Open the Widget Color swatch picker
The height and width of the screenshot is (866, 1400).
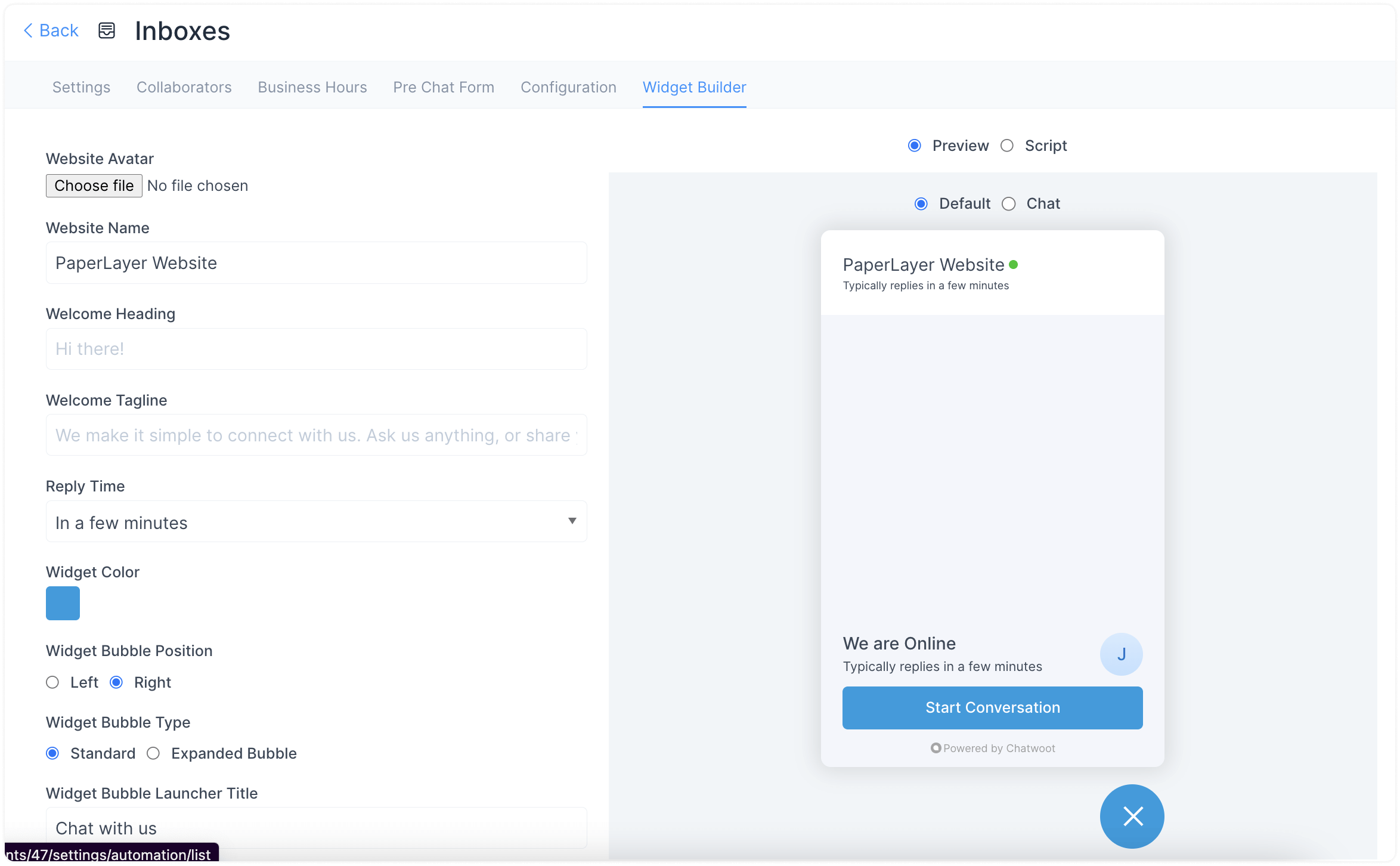coord(63,603)
